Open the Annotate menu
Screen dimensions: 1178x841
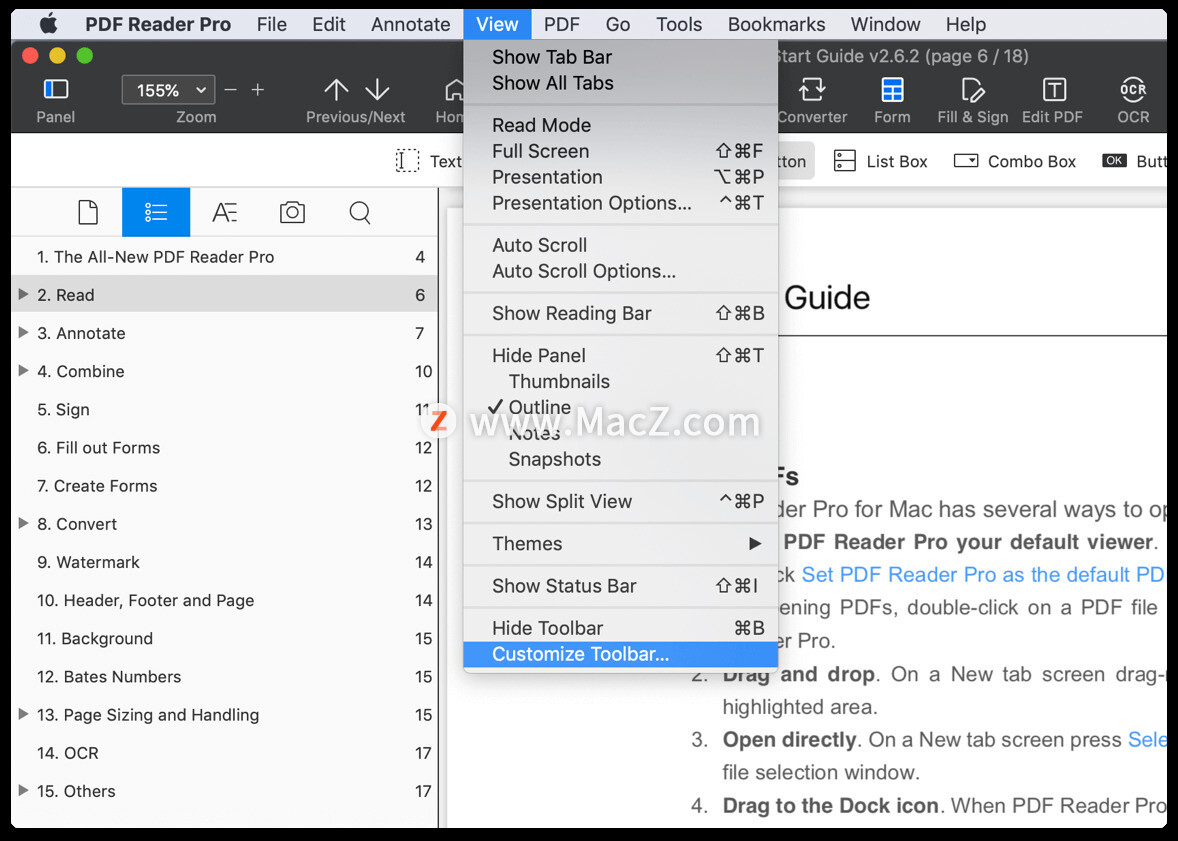click(410, 24)
